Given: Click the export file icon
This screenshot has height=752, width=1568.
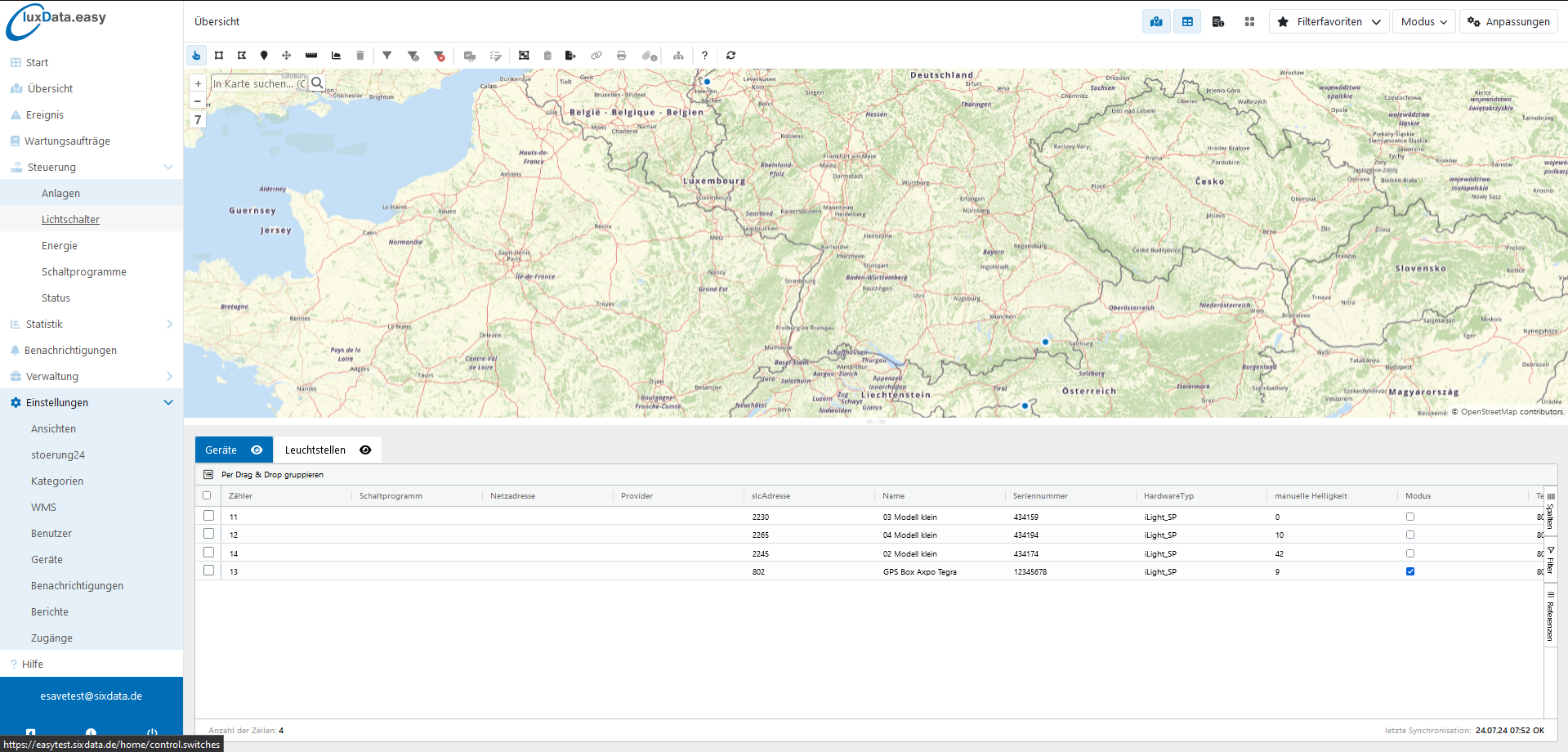Looking at the screenshot, I should [x=570, y=56].
